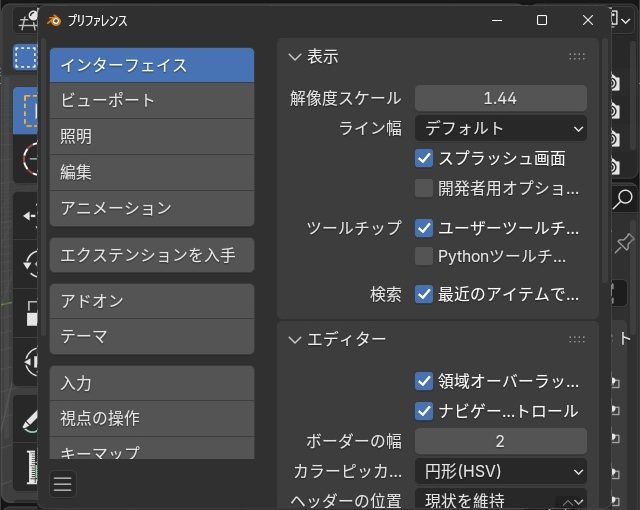The image size is (640, 510).
Task: Select the インターフェイス preferences tab
Action: [x=152, y=65]
